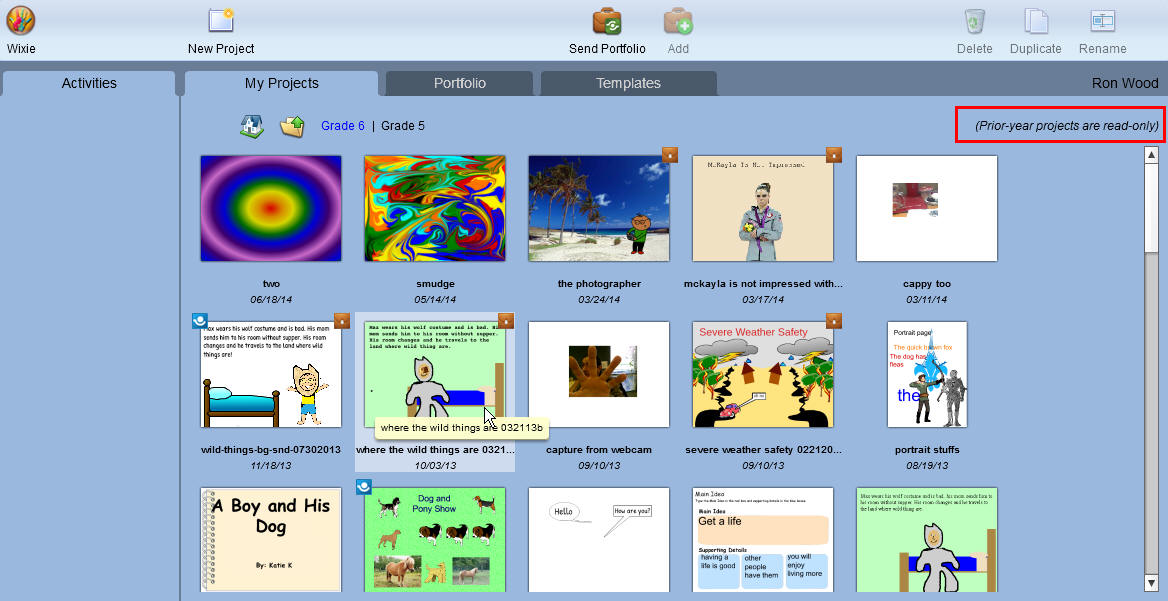Click the Add to portfolio icon
This screenshot has height=601, width=1168.
679,21
